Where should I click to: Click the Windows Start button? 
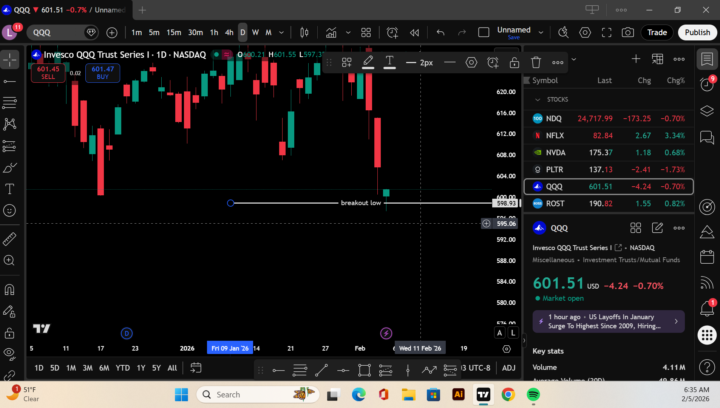click(x=181, y=395)
